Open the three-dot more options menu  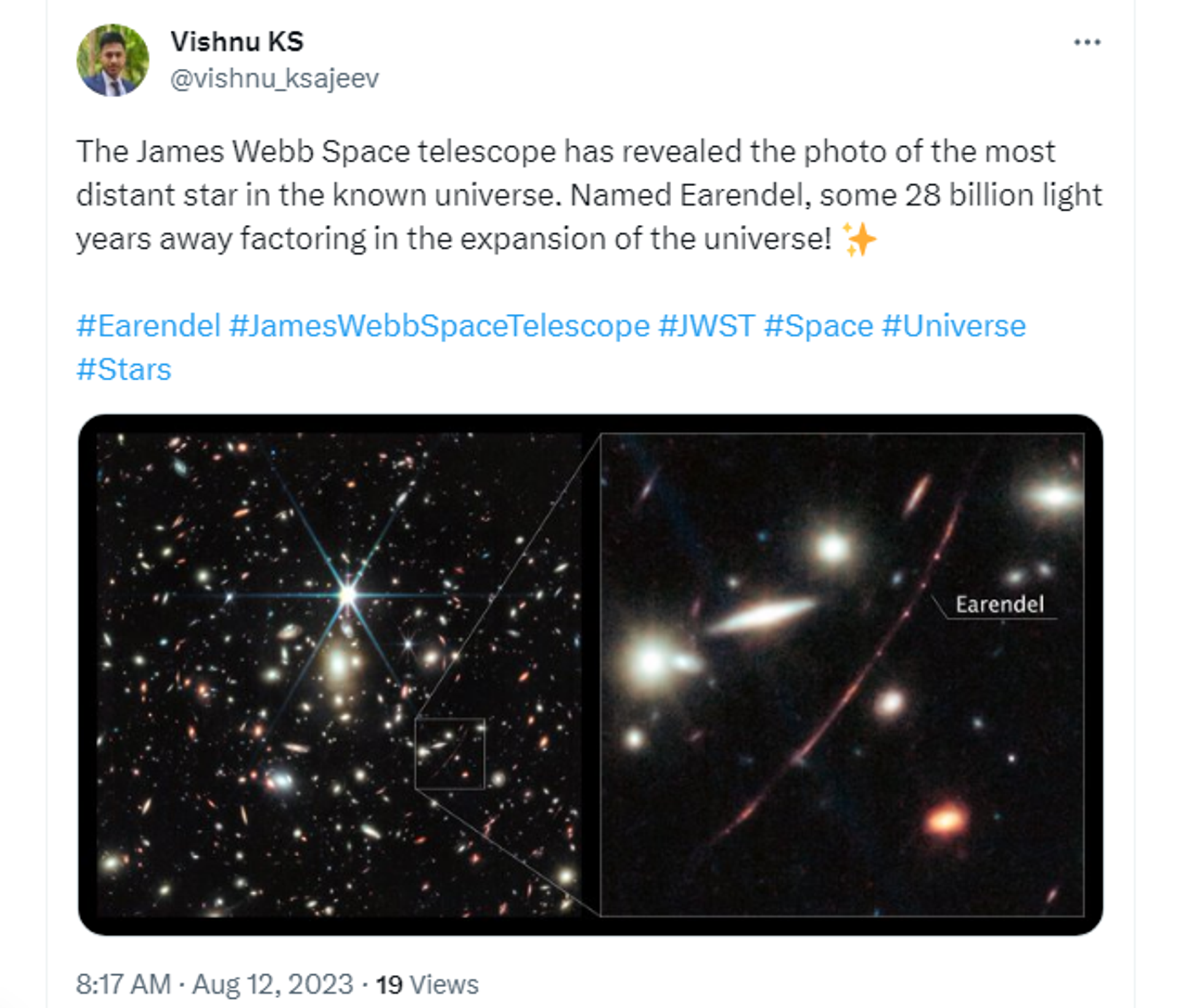click(1086, 42)
